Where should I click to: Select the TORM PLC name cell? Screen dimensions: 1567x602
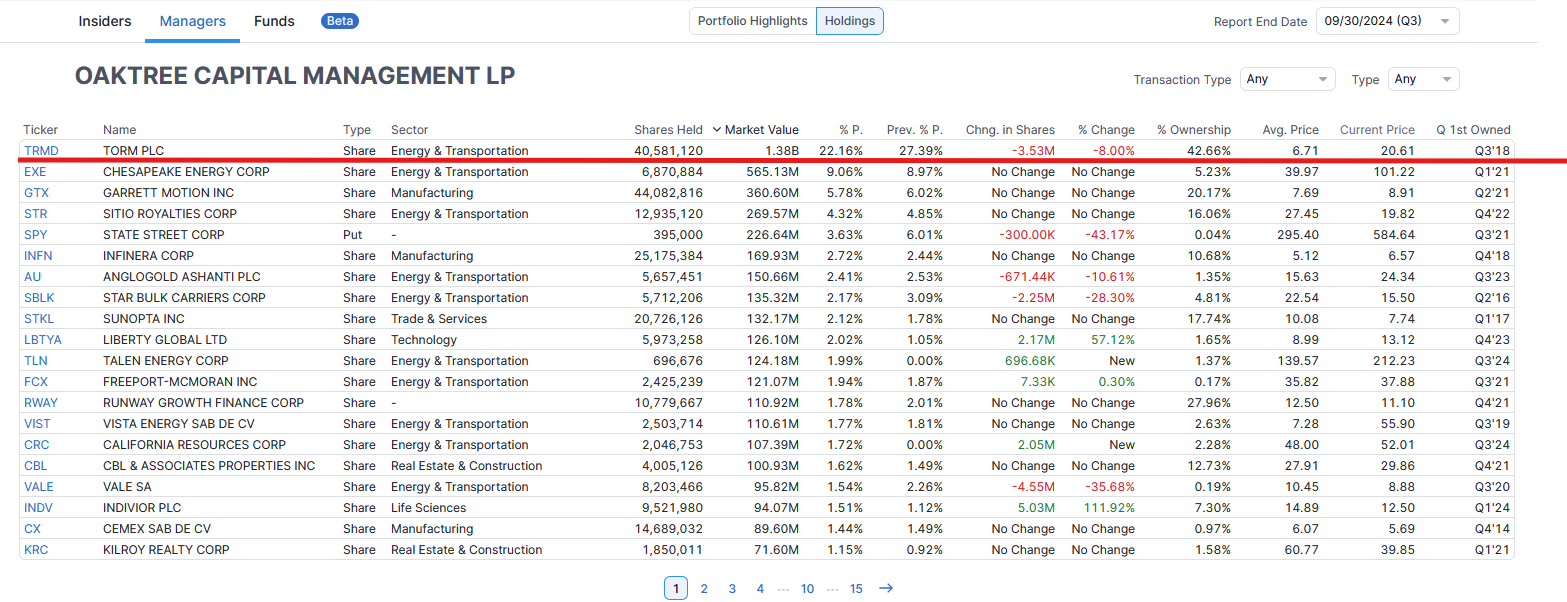click(133, 151)
